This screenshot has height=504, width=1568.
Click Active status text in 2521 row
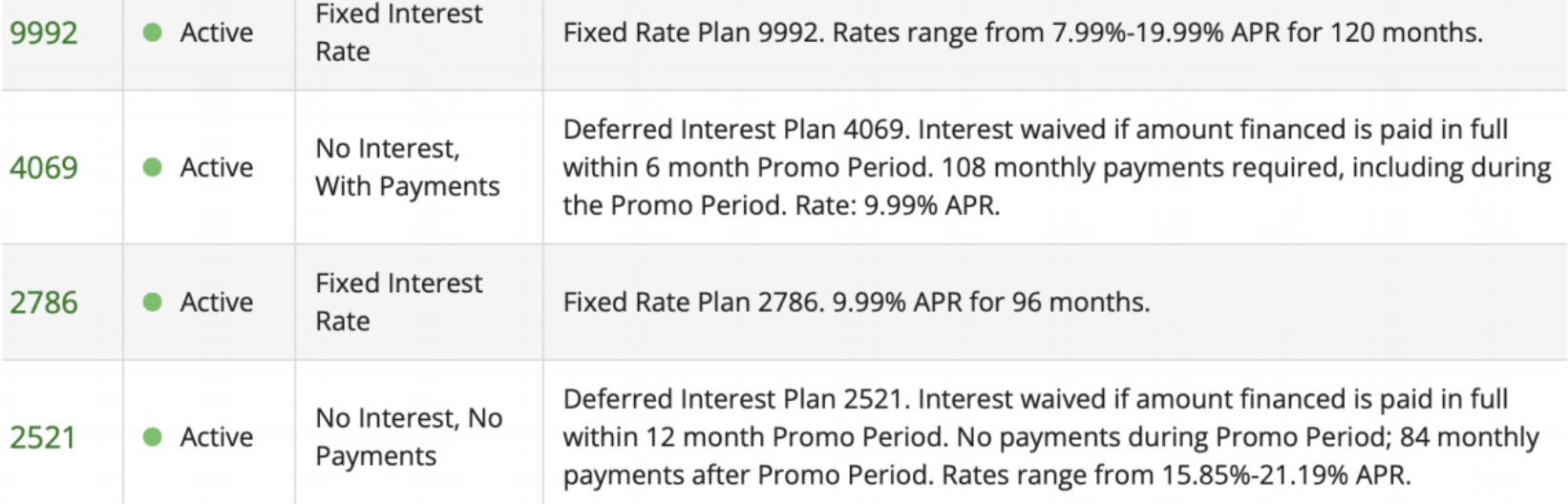pyautogui.click(x=217, y=436)
